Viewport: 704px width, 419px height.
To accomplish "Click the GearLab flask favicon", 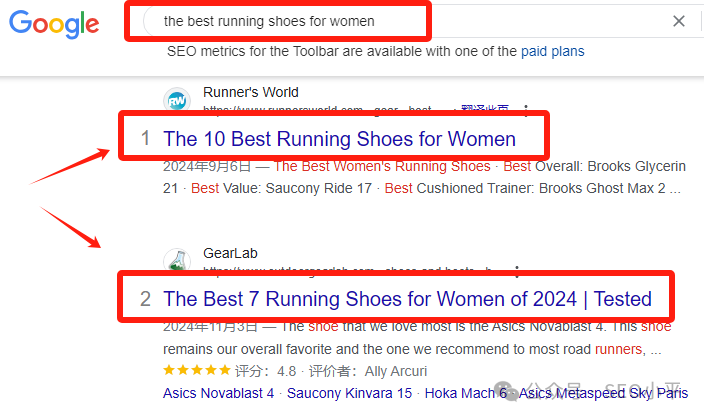I will click(177, 260).
